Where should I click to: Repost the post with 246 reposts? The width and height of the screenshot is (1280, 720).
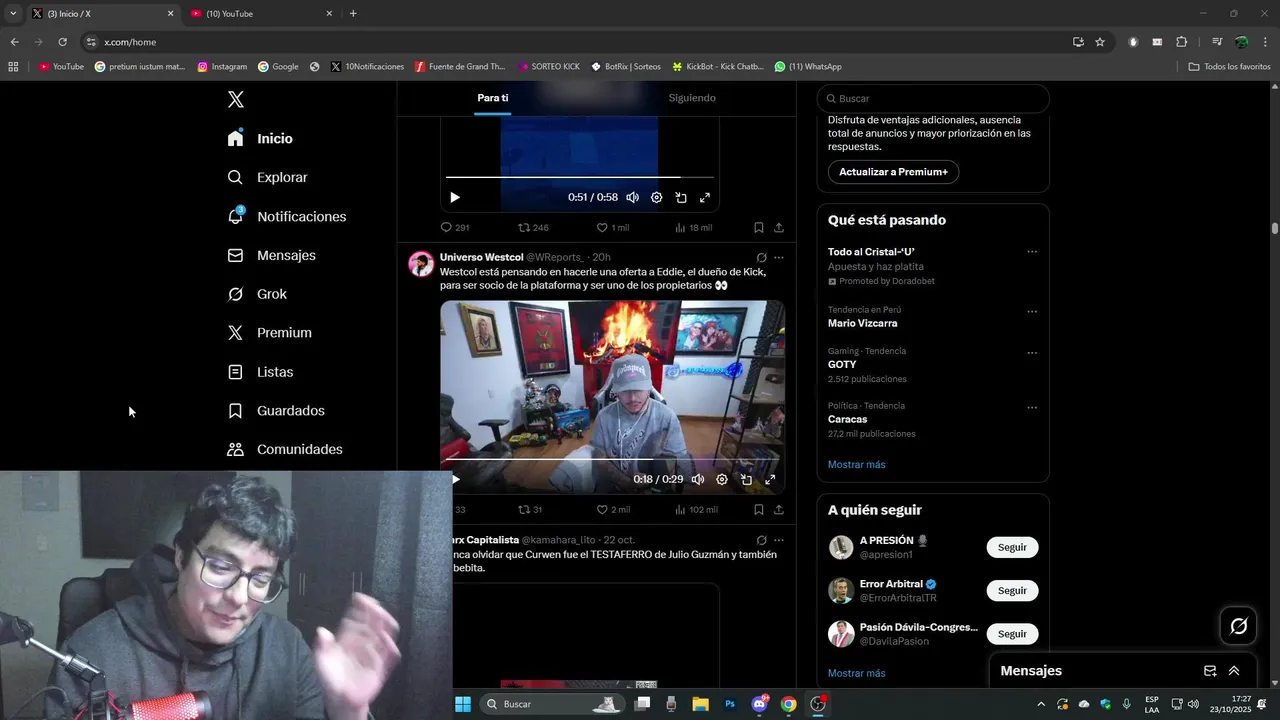tap(533, 228)
